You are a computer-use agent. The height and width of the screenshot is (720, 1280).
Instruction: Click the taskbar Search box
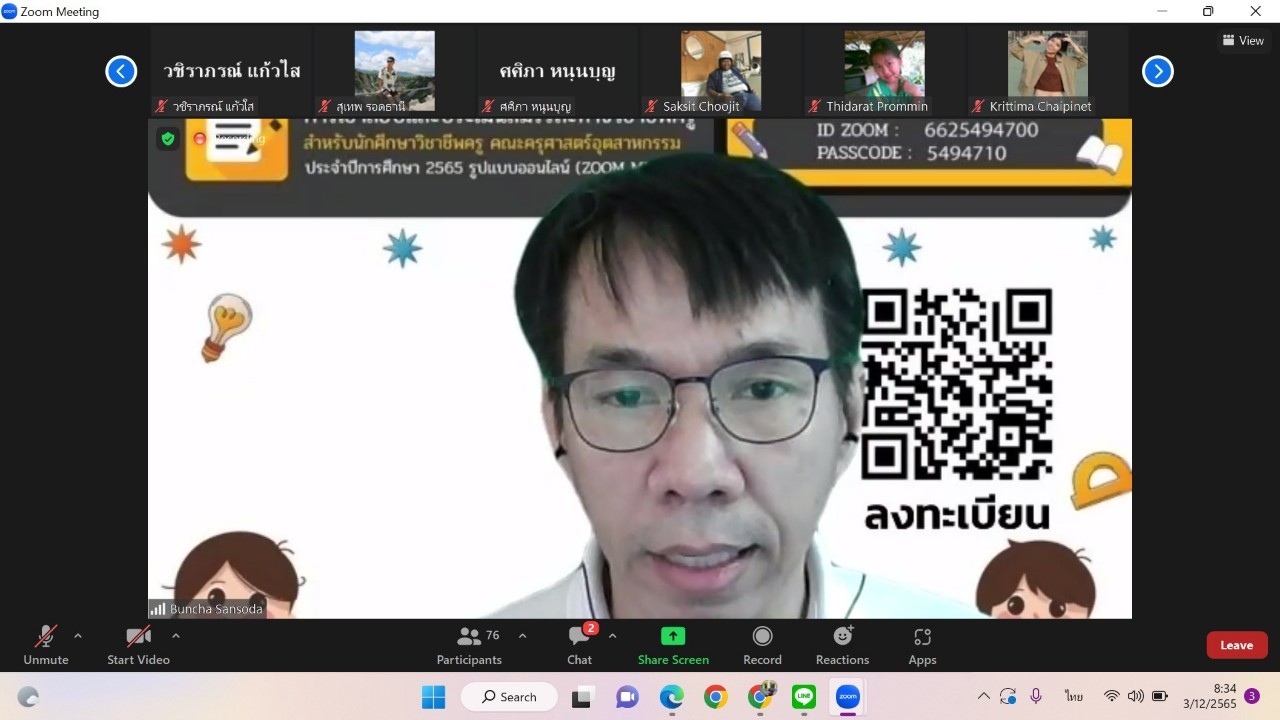(x=509, y=696)
